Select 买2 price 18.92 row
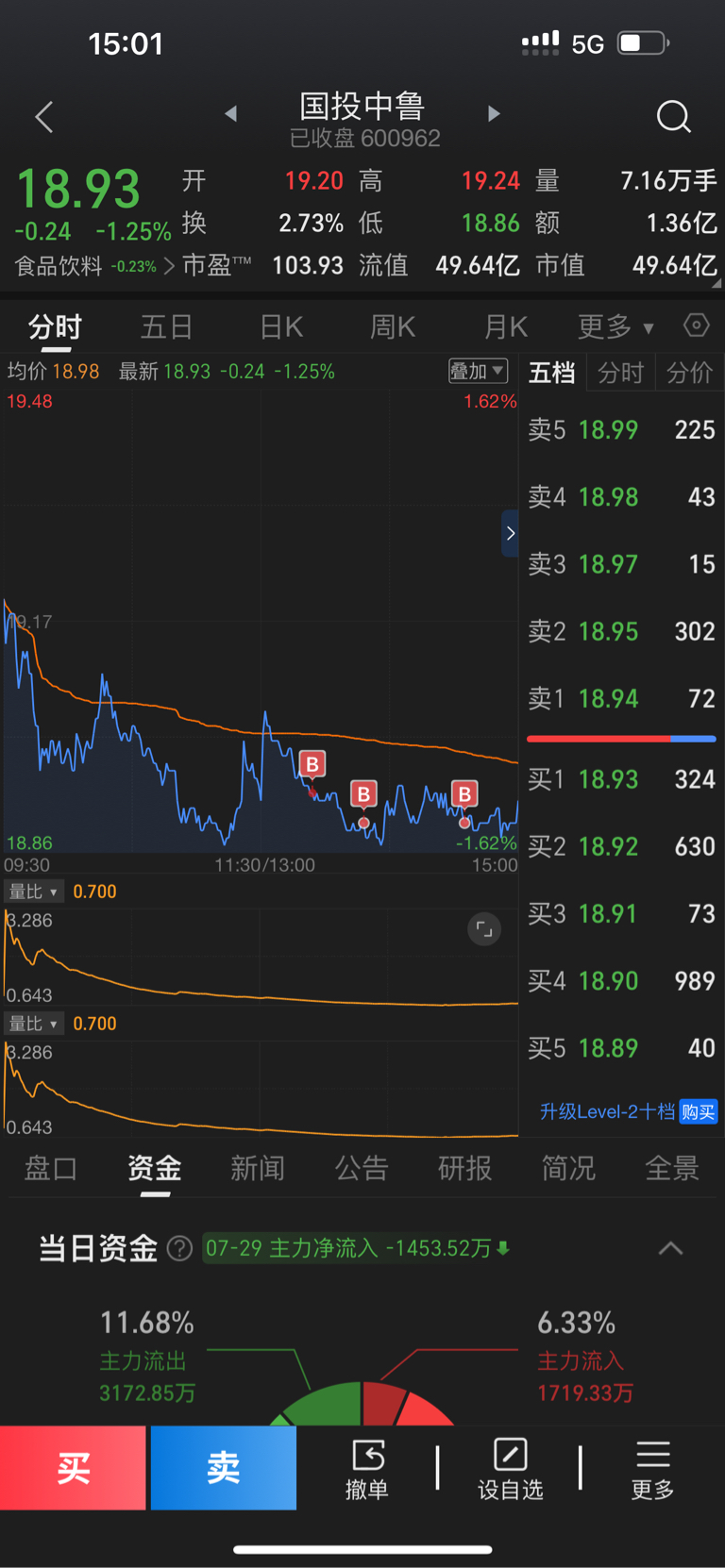Viewport: 725px width, 1568px height. [622, 846]
